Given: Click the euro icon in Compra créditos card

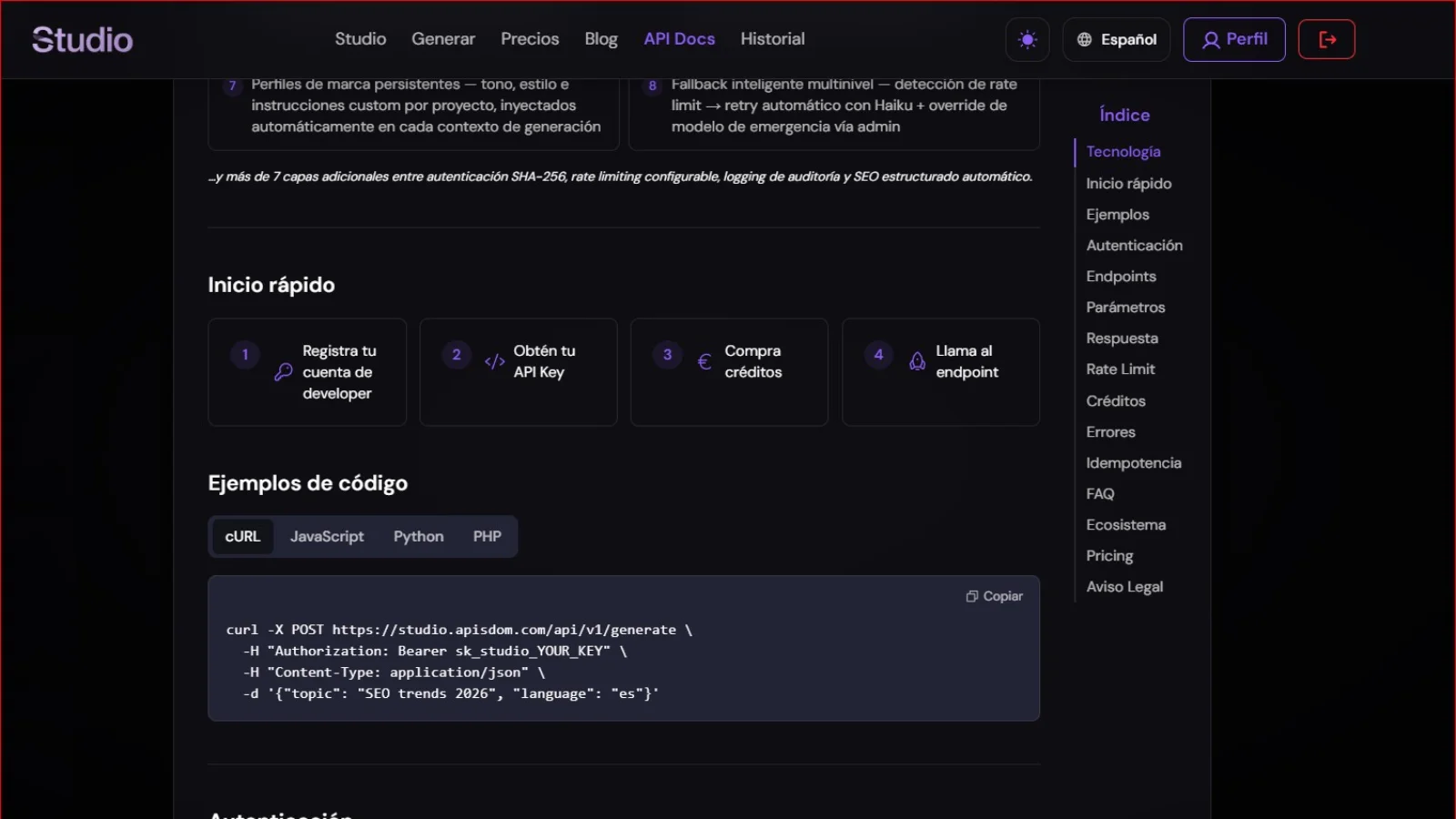Looking at the screenshot, I should click(703, 361).
